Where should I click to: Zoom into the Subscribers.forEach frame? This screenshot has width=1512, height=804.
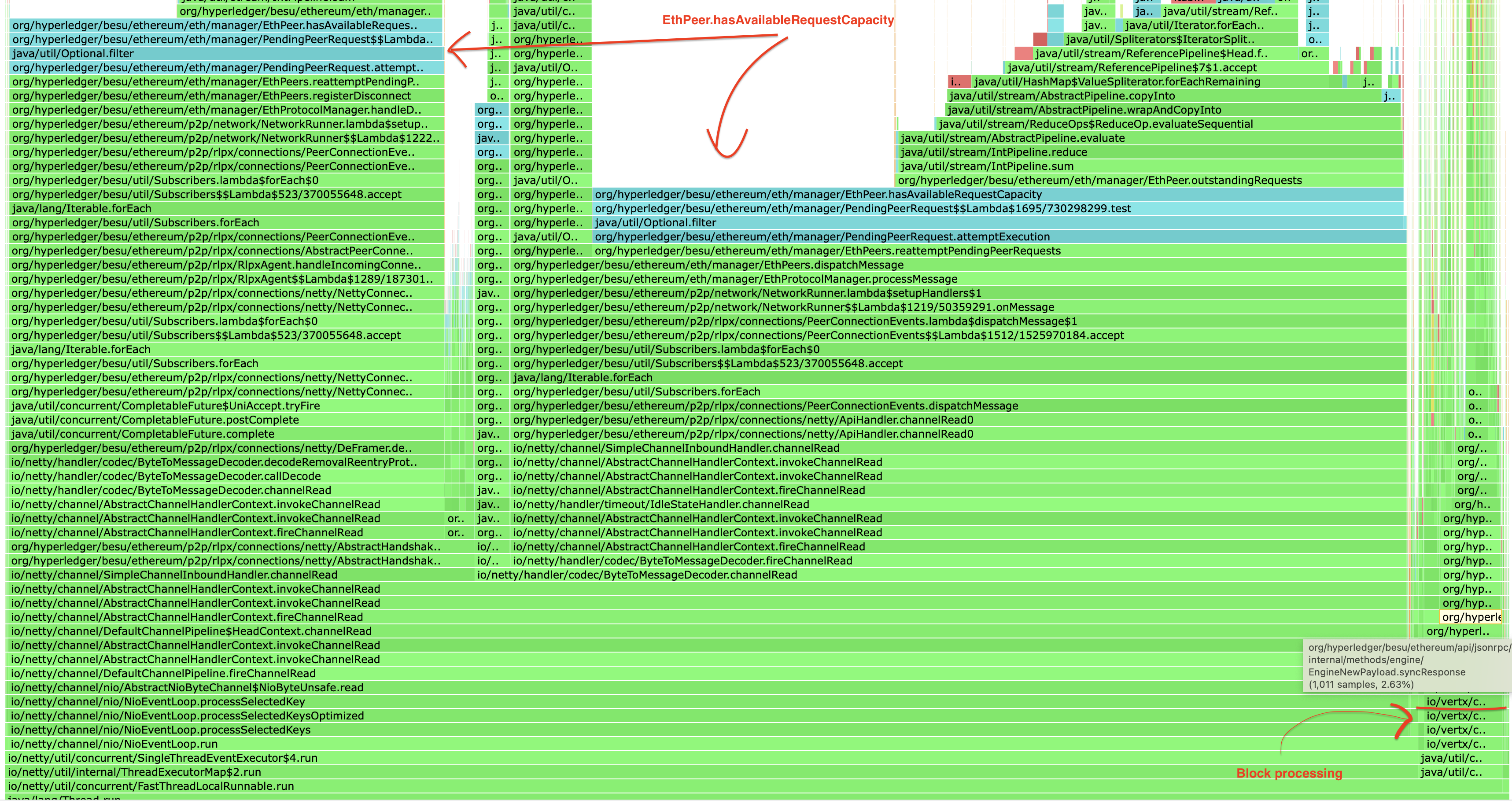click(x=135, y=222)
